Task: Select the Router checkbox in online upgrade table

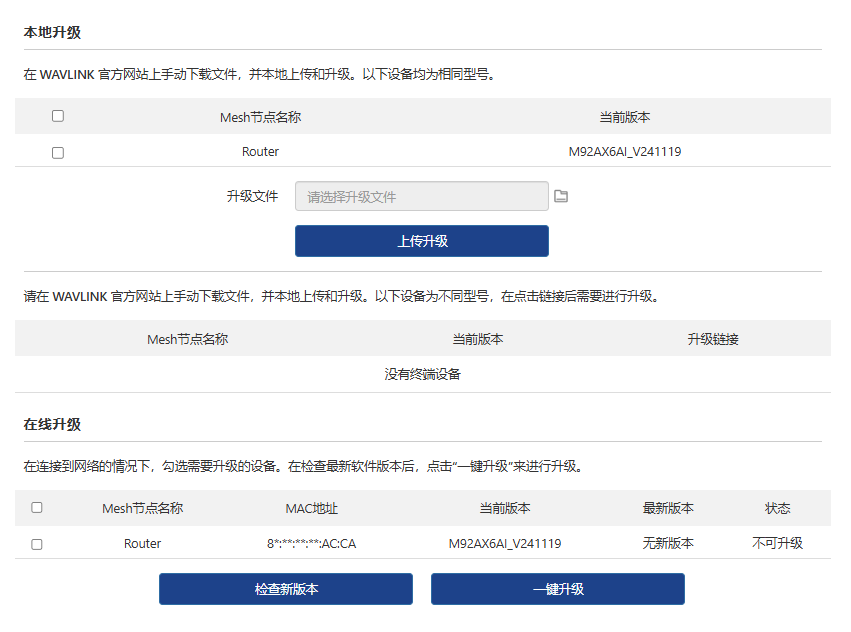Action: 37,545
